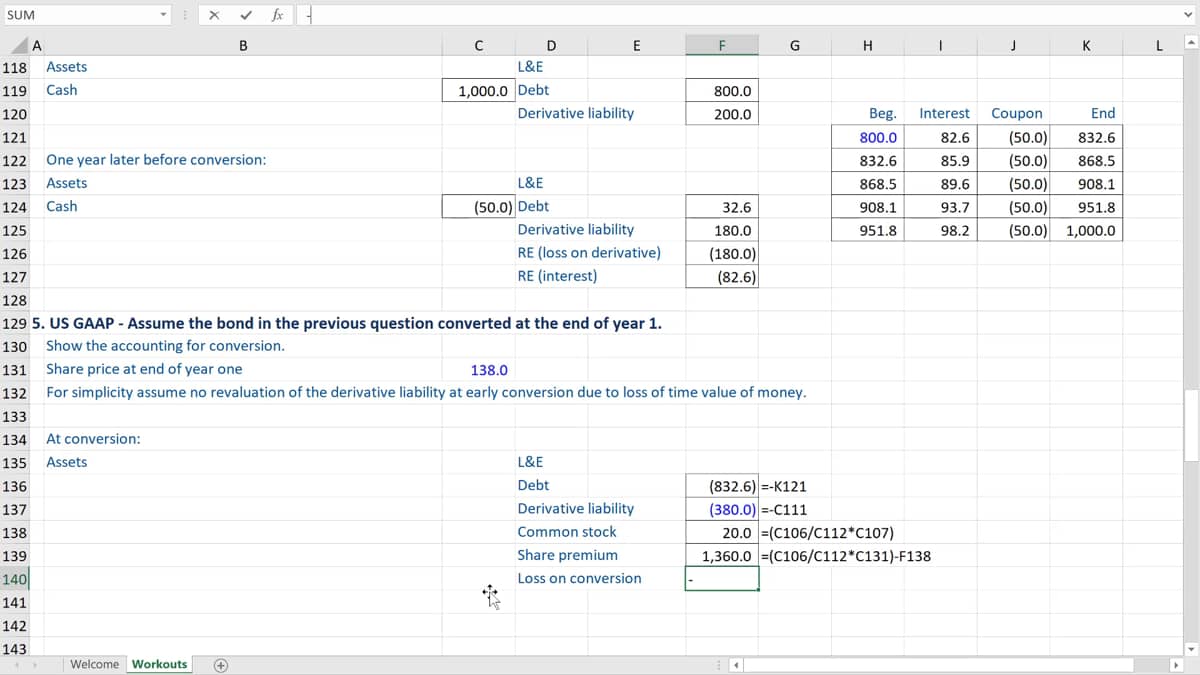The width and height of the screenshot is (1200, 675).
Task: Select the (50.0) cash cell in row 124
Action: click(x=478, y=207)
